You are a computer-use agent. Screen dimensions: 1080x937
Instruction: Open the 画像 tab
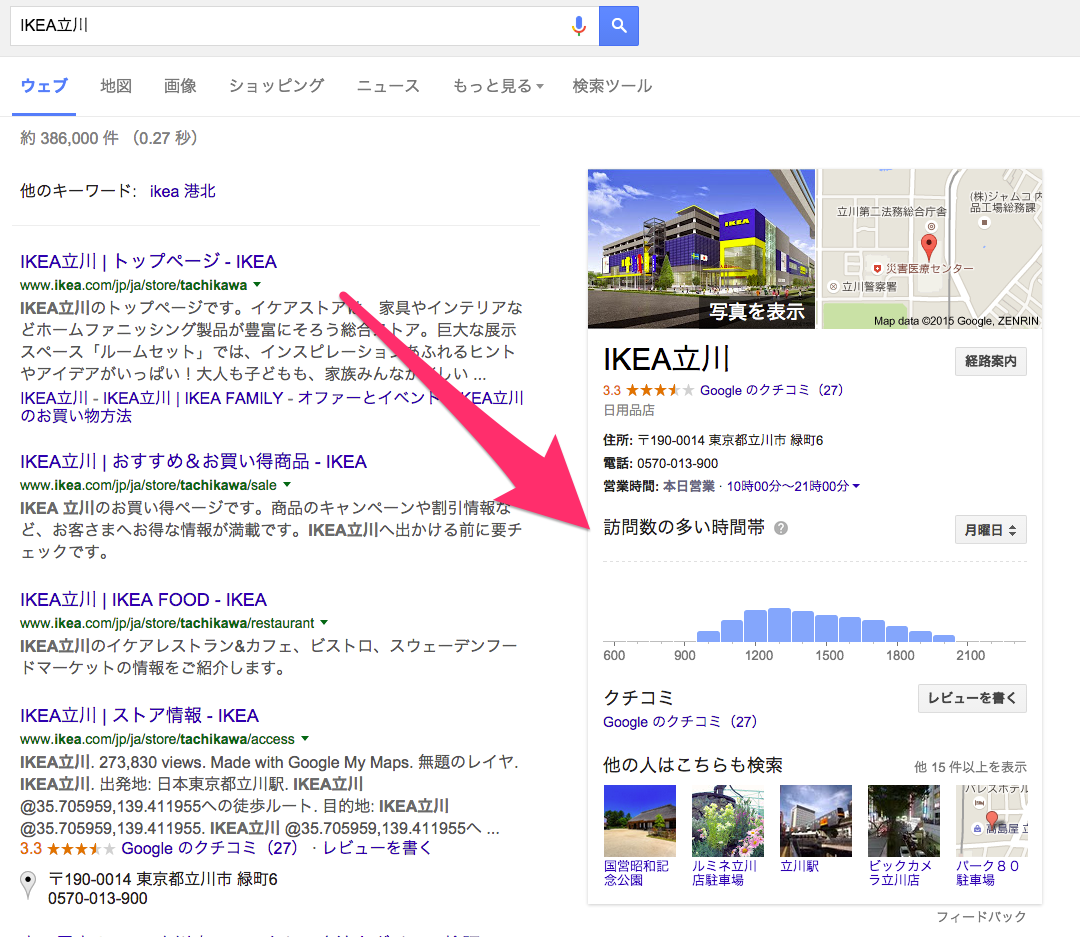pyautogui.click(x=180, y=86)
